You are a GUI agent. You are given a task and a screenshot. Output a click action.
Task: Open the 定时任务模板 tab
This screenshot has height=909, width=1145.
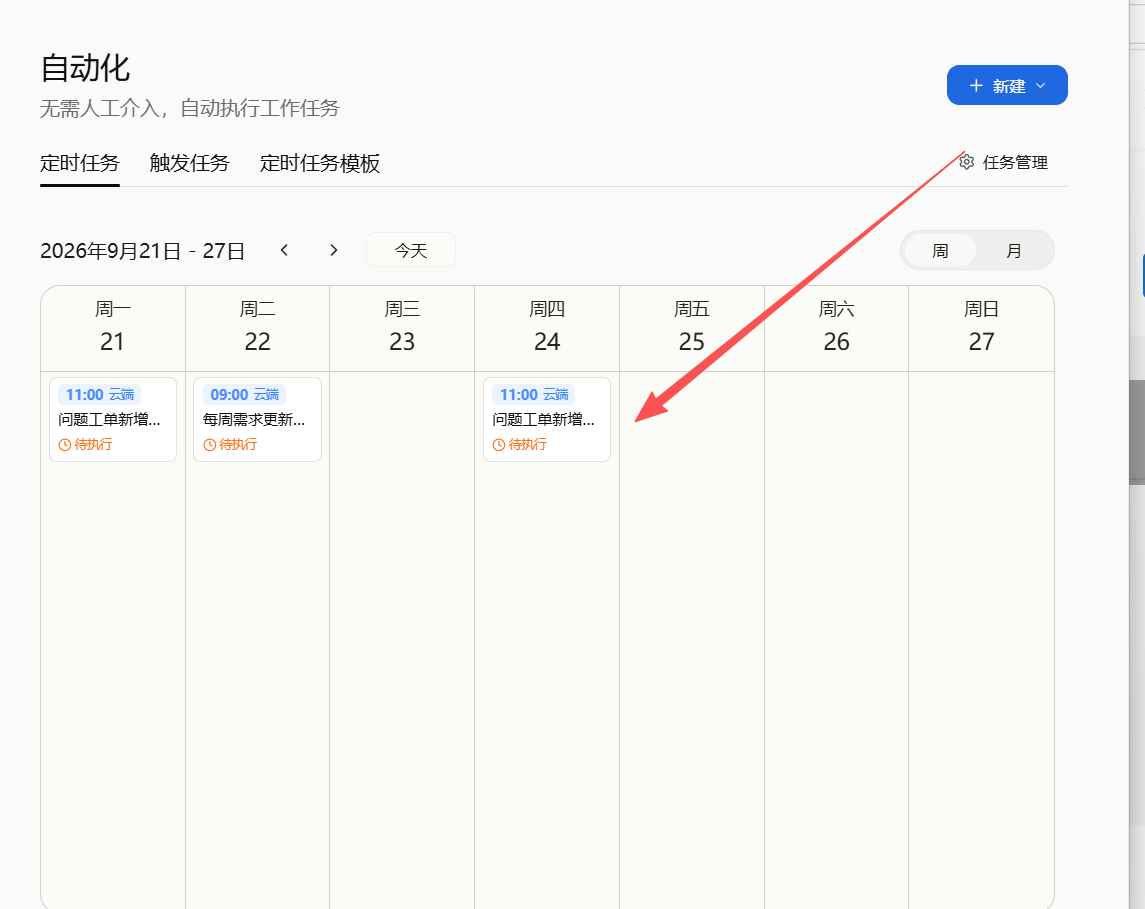320,163
